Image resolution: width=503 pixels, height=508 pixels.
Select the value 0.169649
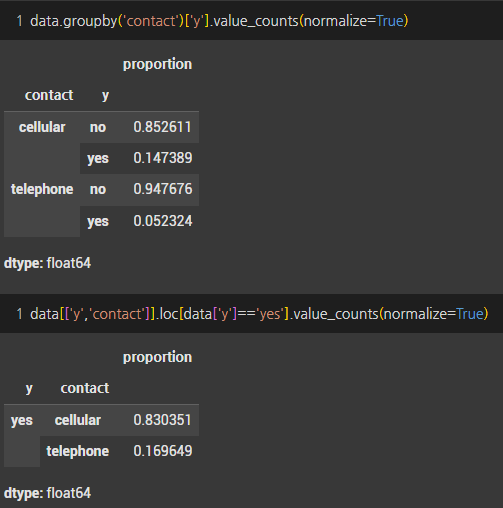point(162,451)
